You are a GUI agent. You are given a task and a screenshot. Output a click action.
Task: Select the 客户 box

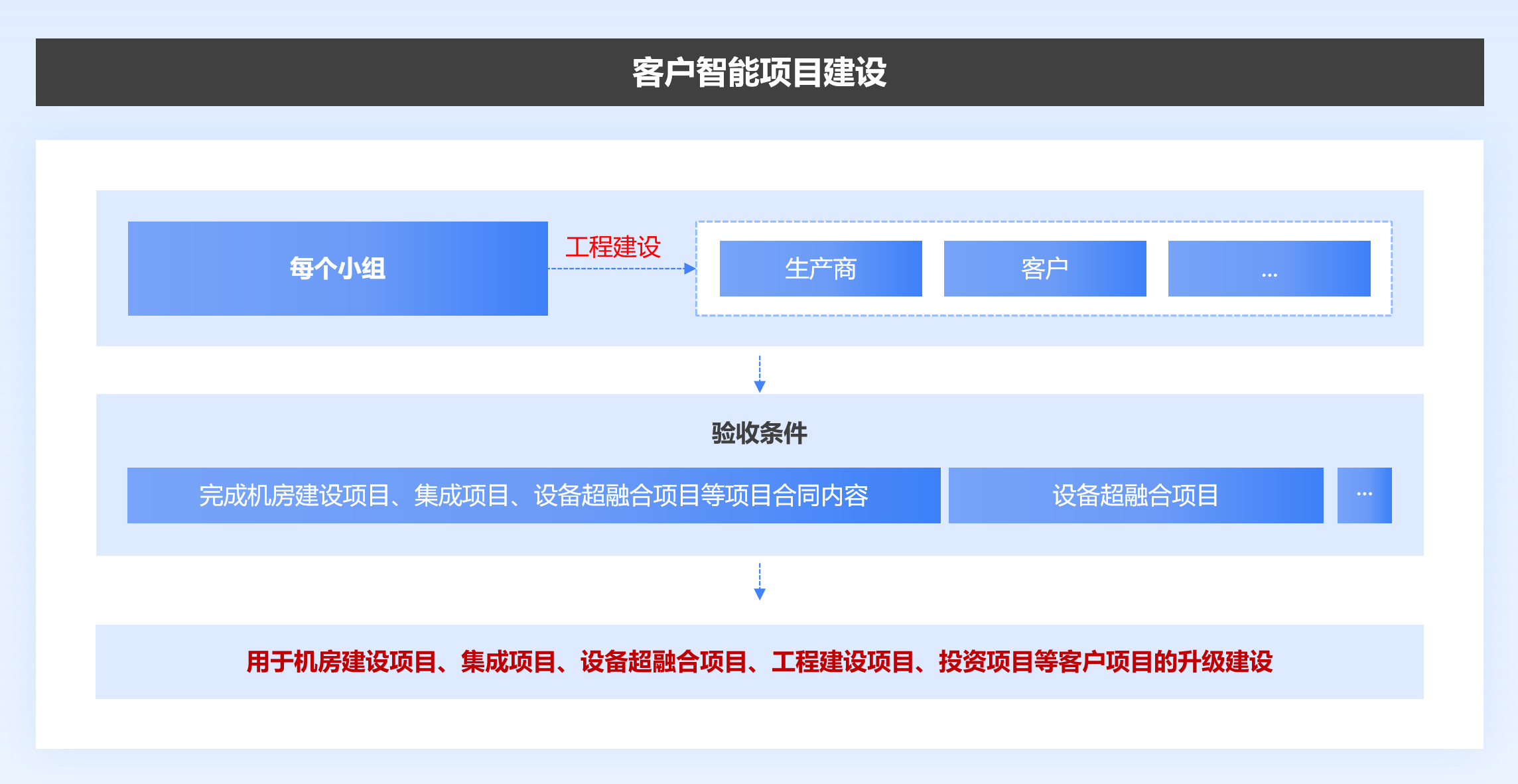coord(1044,269)
